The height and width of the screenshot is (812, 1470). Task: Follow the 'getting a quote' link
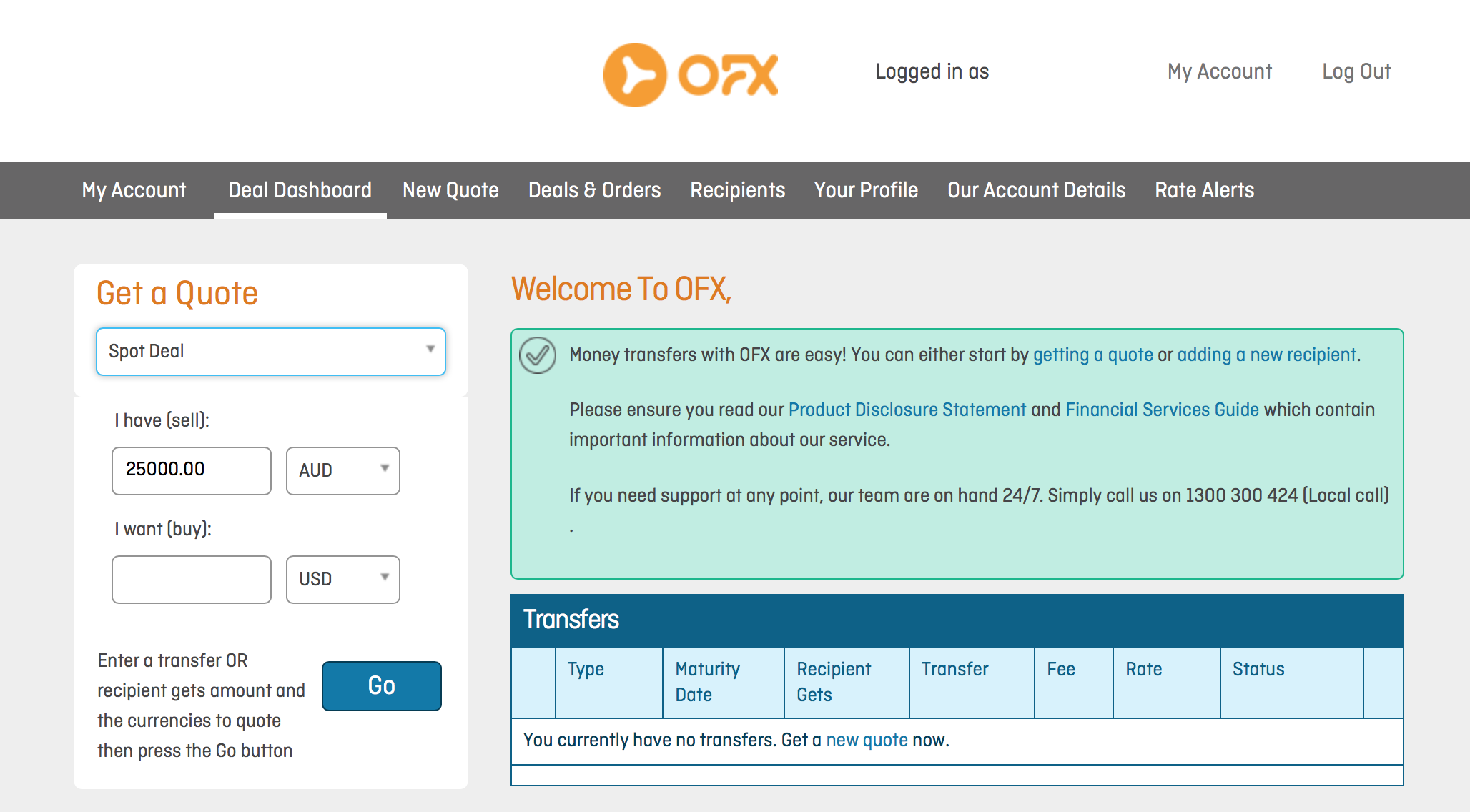click(1093, 355)
